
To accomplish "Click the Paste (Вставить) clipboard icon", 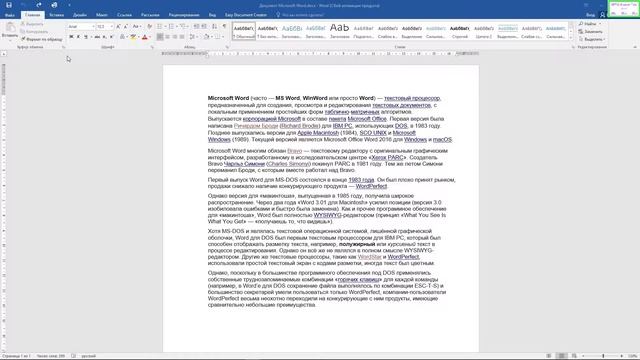I will tap(10, 28).
